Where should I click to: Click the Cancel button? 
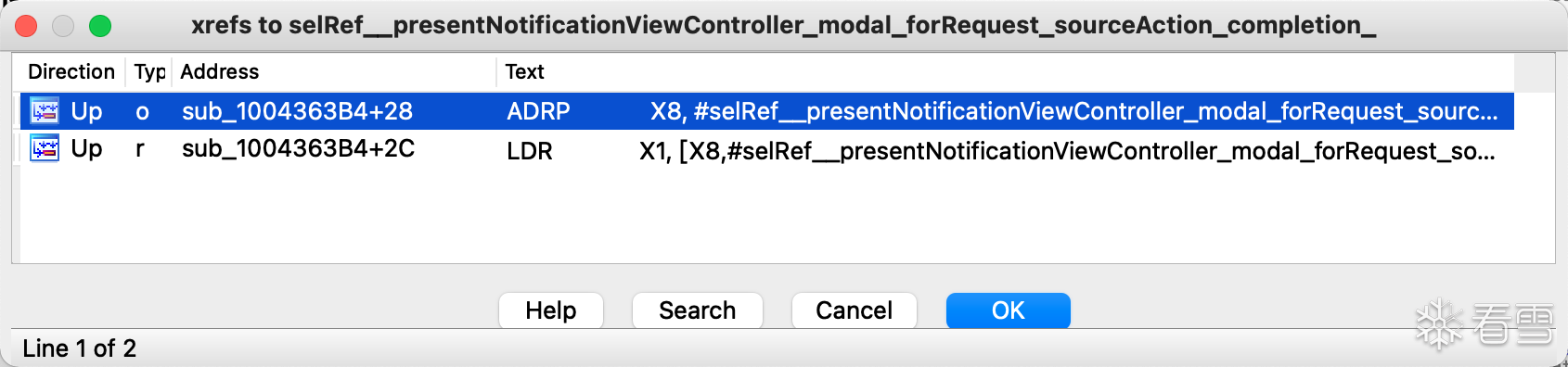(854, 310)
